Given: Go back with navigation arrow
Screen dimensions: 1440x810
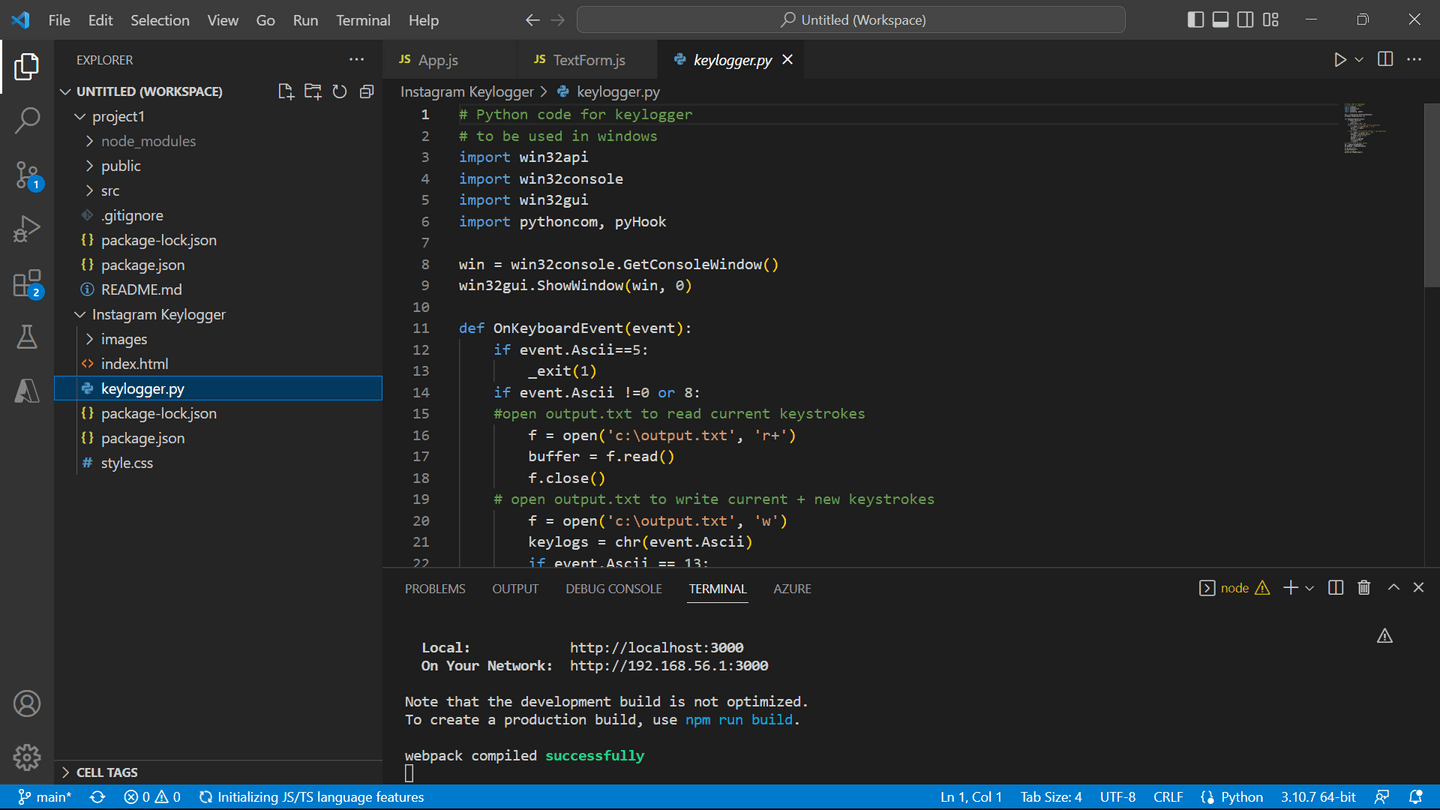Looking at the screenshot, I should point(532,20).
